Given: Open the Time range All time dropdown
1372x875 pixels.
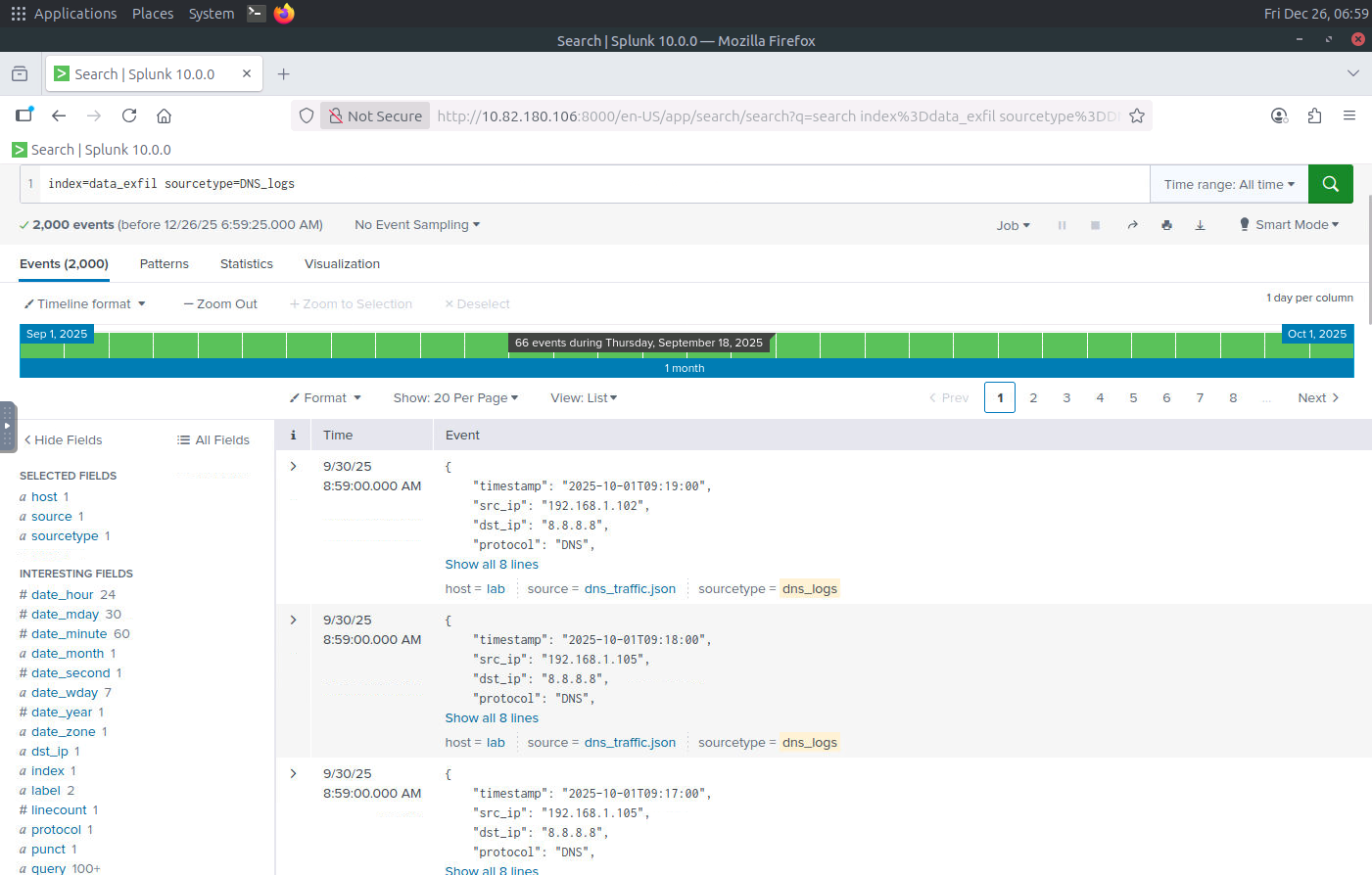Looking at the screenshot, I should point(1228,184).
